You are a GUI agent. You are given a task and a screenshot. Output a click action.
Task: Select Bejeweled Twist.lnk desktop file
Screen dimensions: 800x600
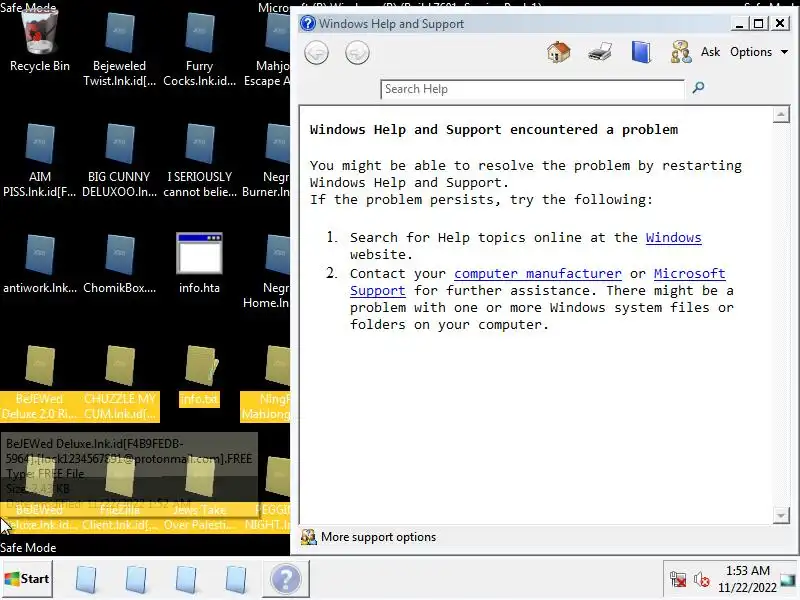[119, 48]
